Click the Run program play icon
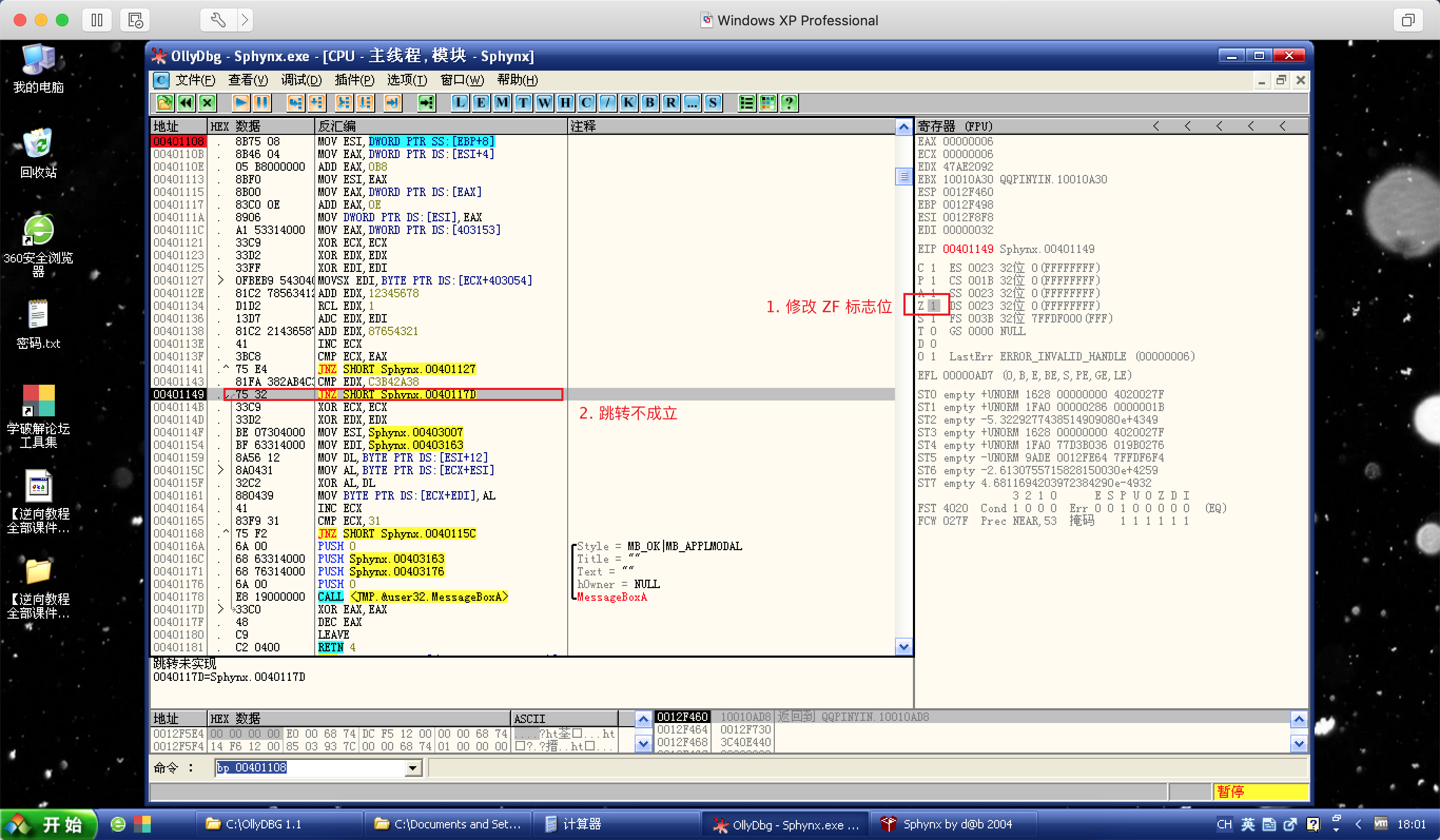Image resolution: width=1440 pixels, height=840 pixels. (240, 103)
